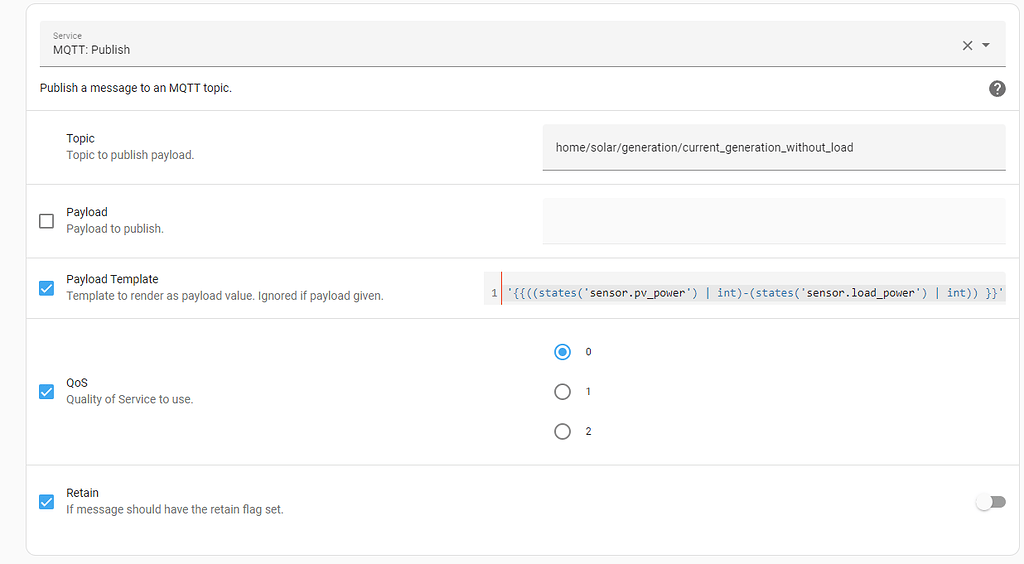The width and height of the screenshot is (1024, 564).
Task: Open the help icon for MQTT publish
Action: click(x=997, y=89)
